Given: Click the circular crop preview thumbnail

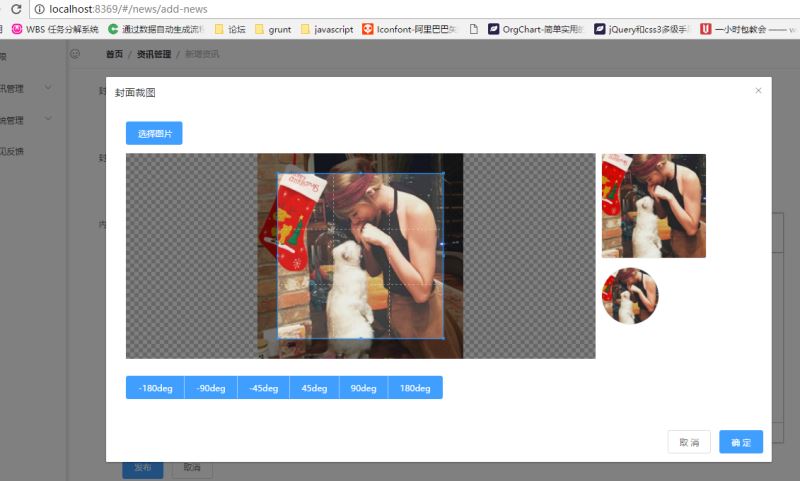Looking at the screenshot, I should click(x=630, y=296).
